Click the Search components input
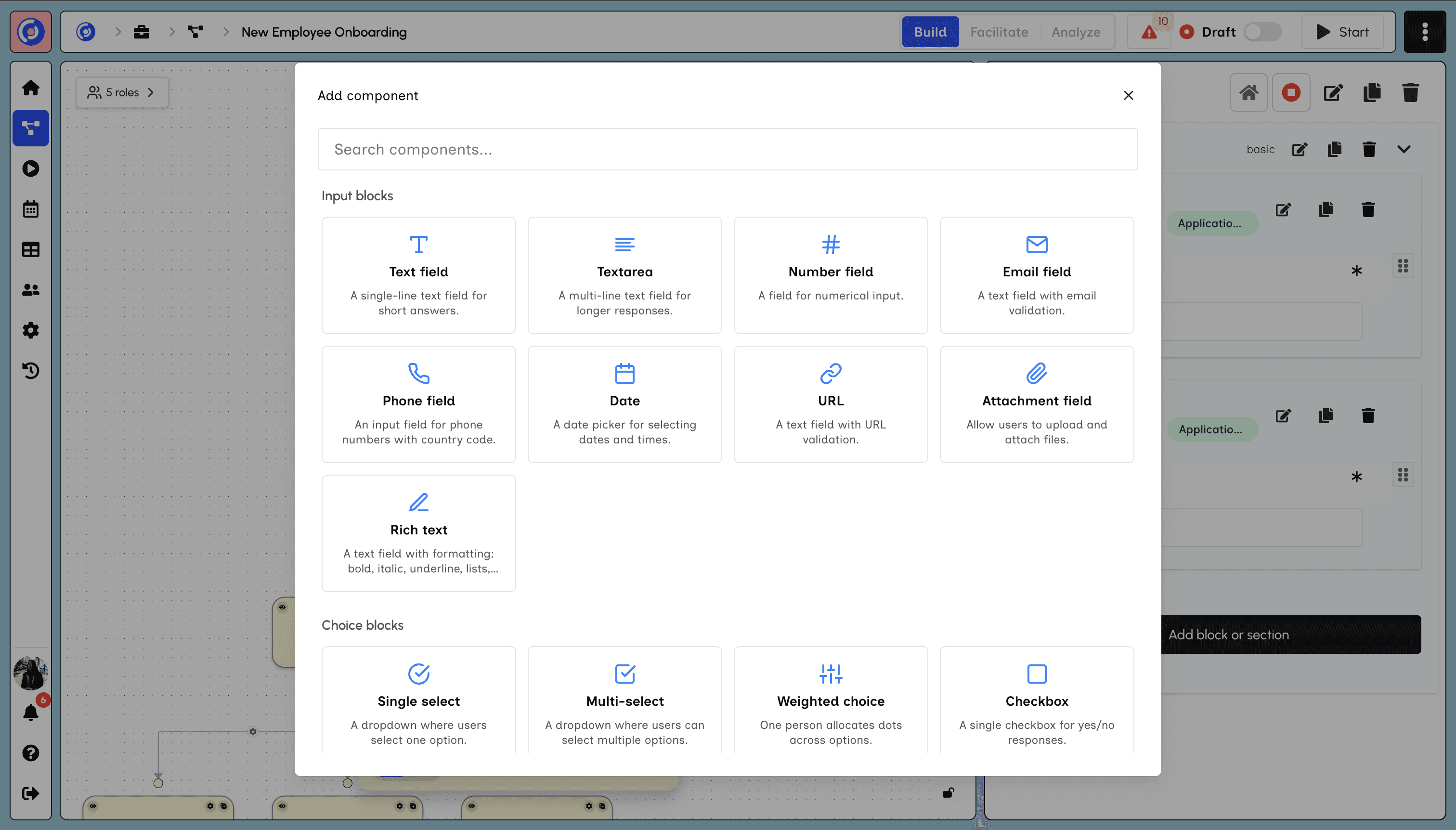This screenshot has height=830, width=1456. pos(728,149)
